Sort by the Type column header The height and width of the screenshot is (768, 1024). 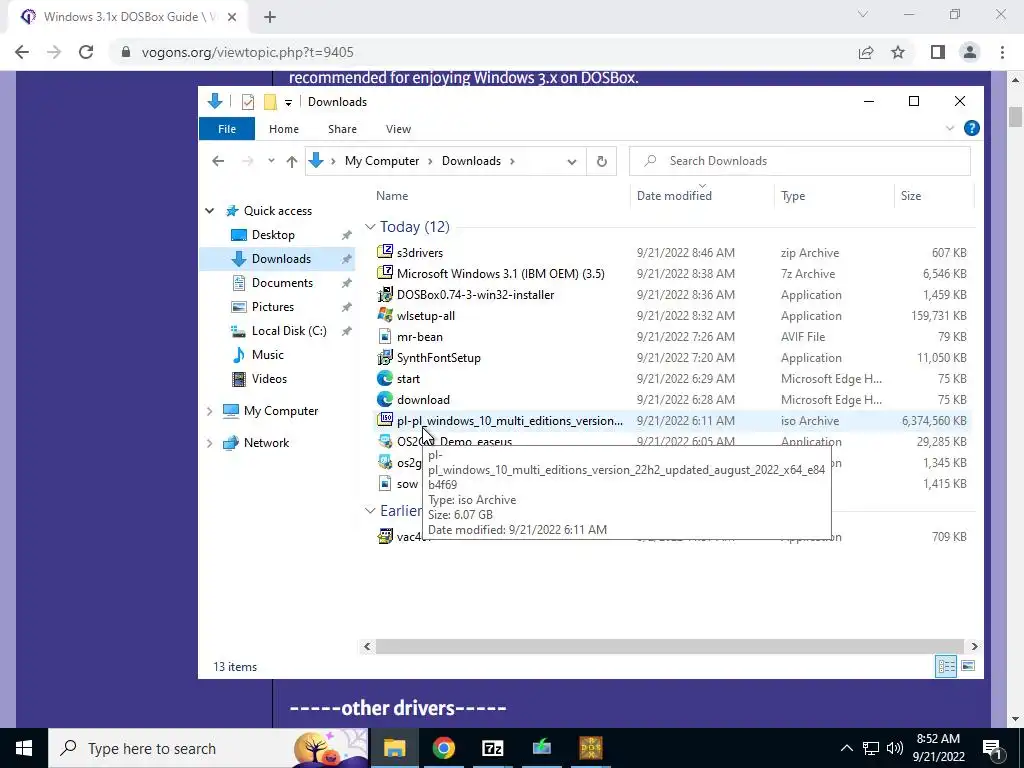tap(834, 196)
